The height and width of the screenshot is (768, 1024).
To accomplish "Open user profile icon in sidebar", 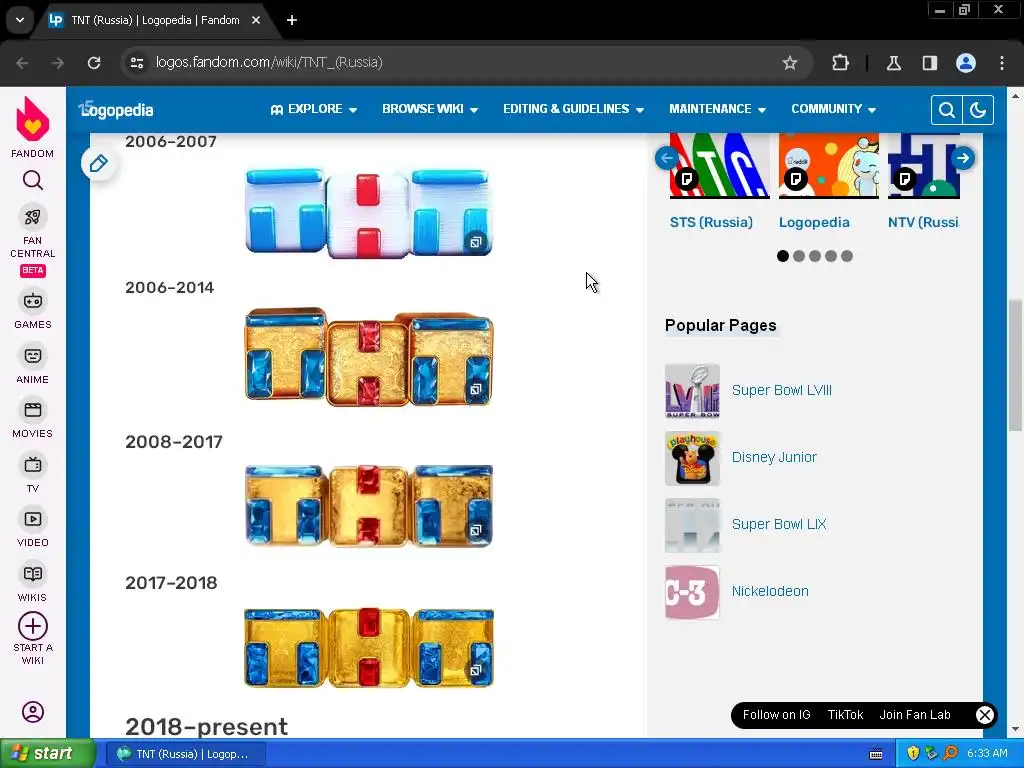I will coord(33,712).
